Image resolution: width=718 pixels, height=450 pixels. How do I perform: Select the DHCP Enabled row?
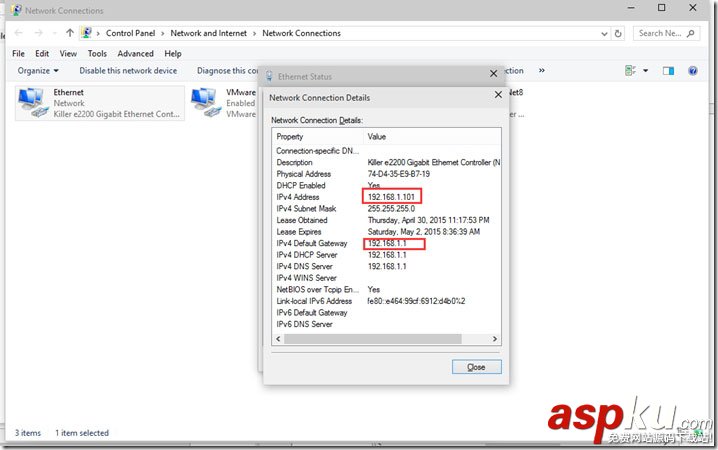[x=387, y=185]
